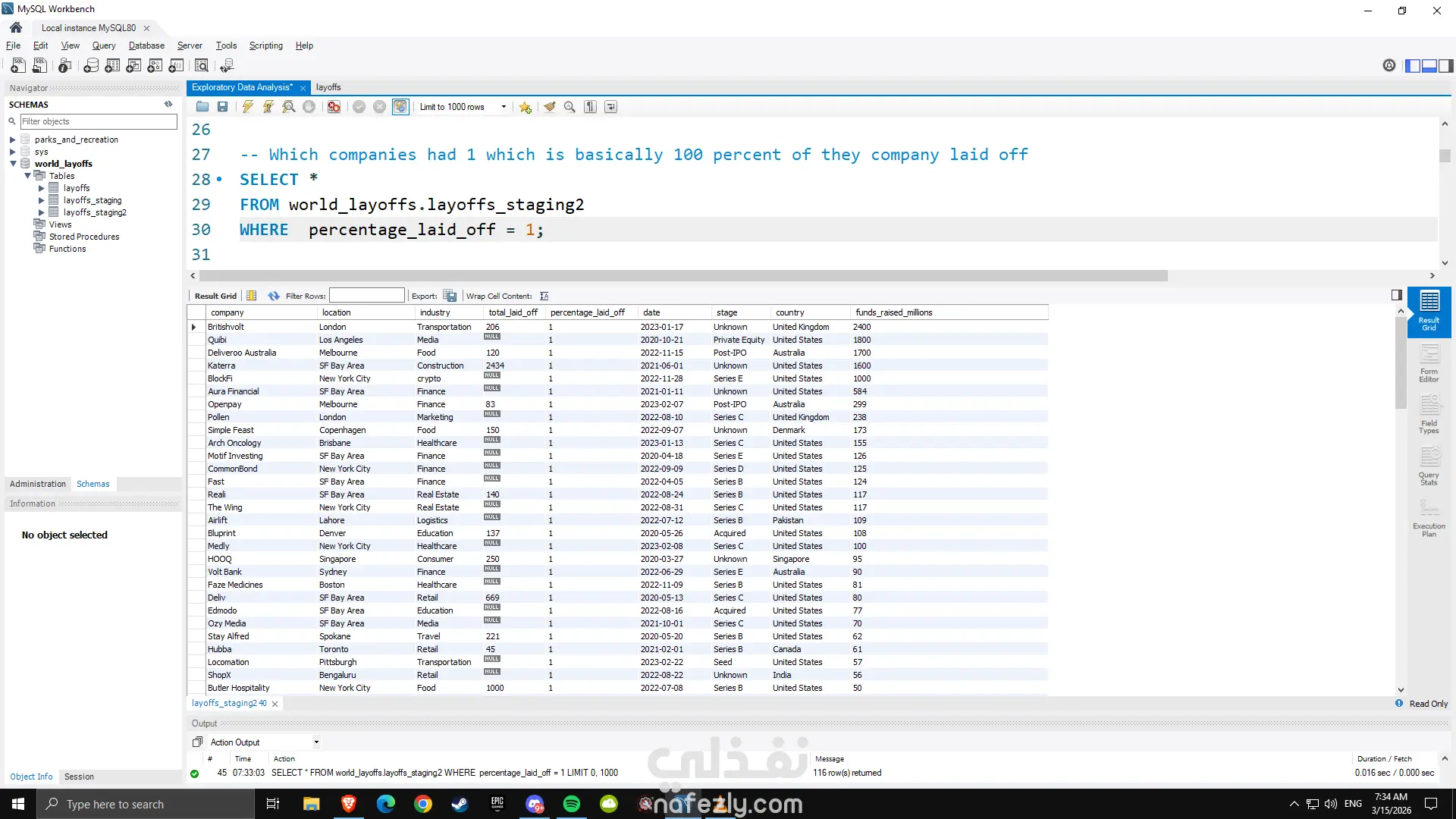Viewport: 1456px width, 819px height.
Task: Export recordset to external file
Action: coord(450,296)
